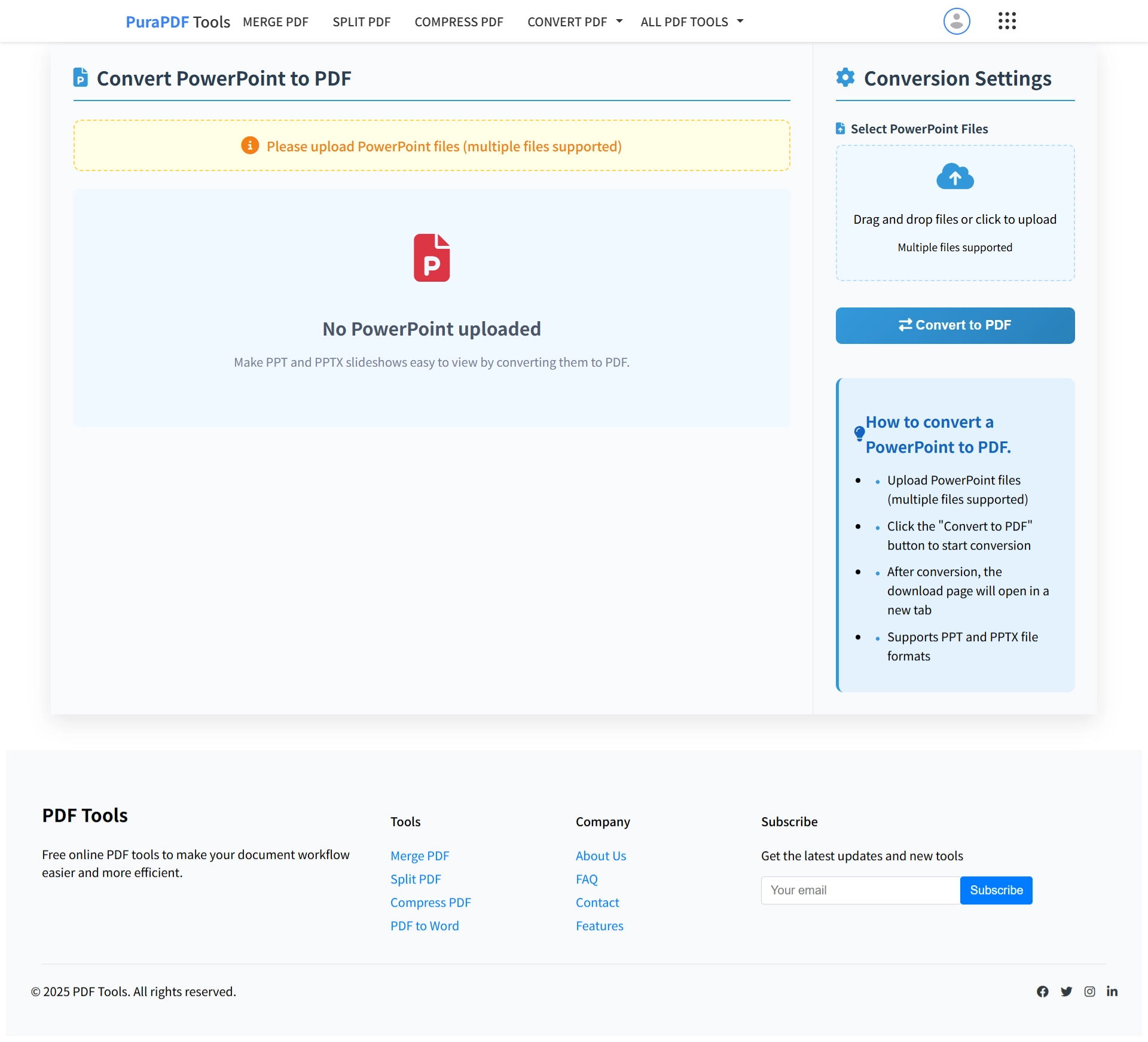
Task: Click the Your email input field
Action: tap(859, 890)
